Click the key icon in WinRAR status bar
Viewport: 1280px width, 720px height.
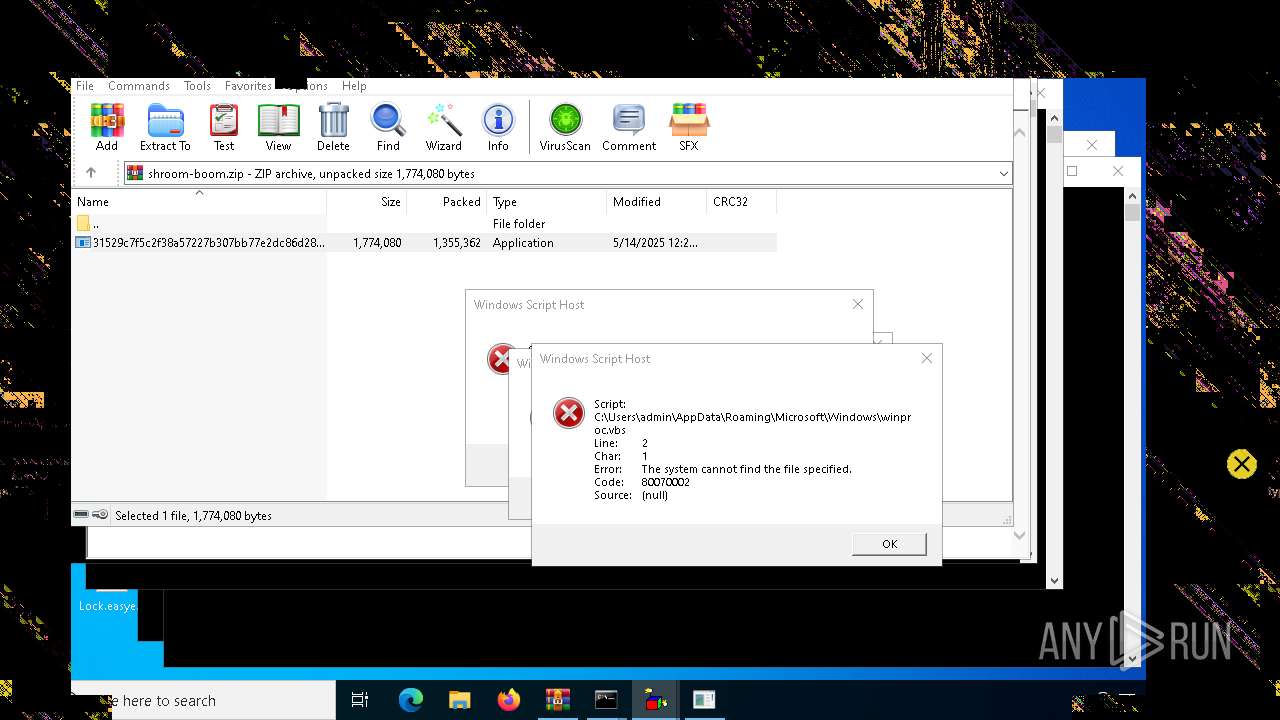click(100, 515)
